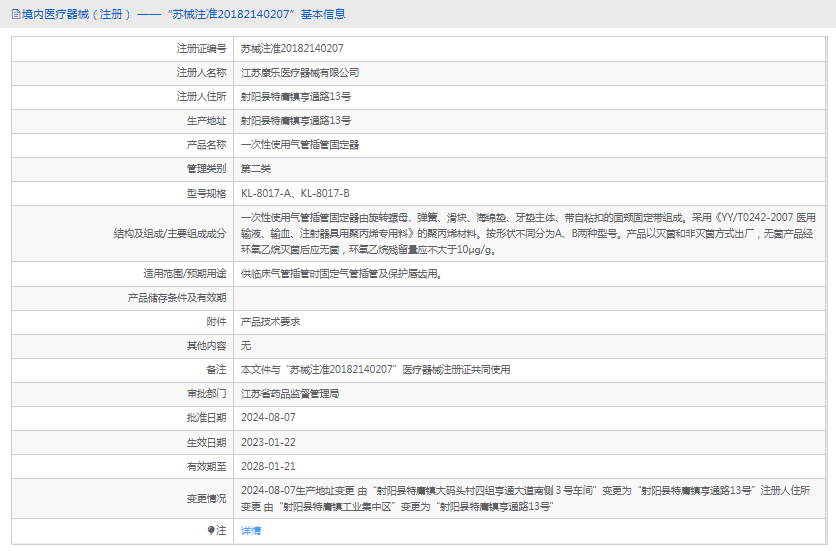The image size is (836, 551).
Task: Select product name 一次性使用气管插管固定器
Action: point(300,145)
